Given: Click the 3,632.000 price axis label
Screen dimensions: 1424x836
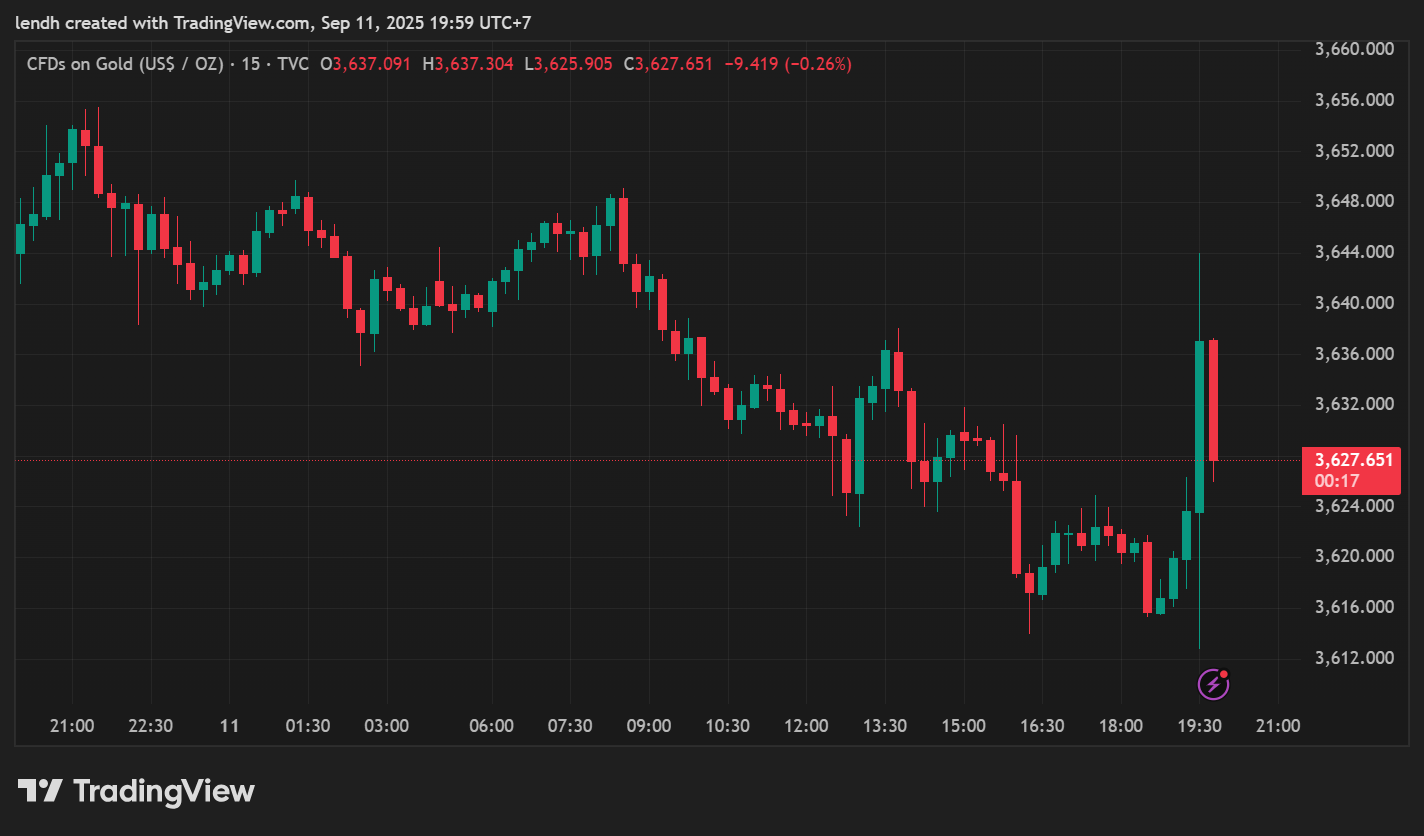Looking at the screenshot, I should pos(1355,404).
